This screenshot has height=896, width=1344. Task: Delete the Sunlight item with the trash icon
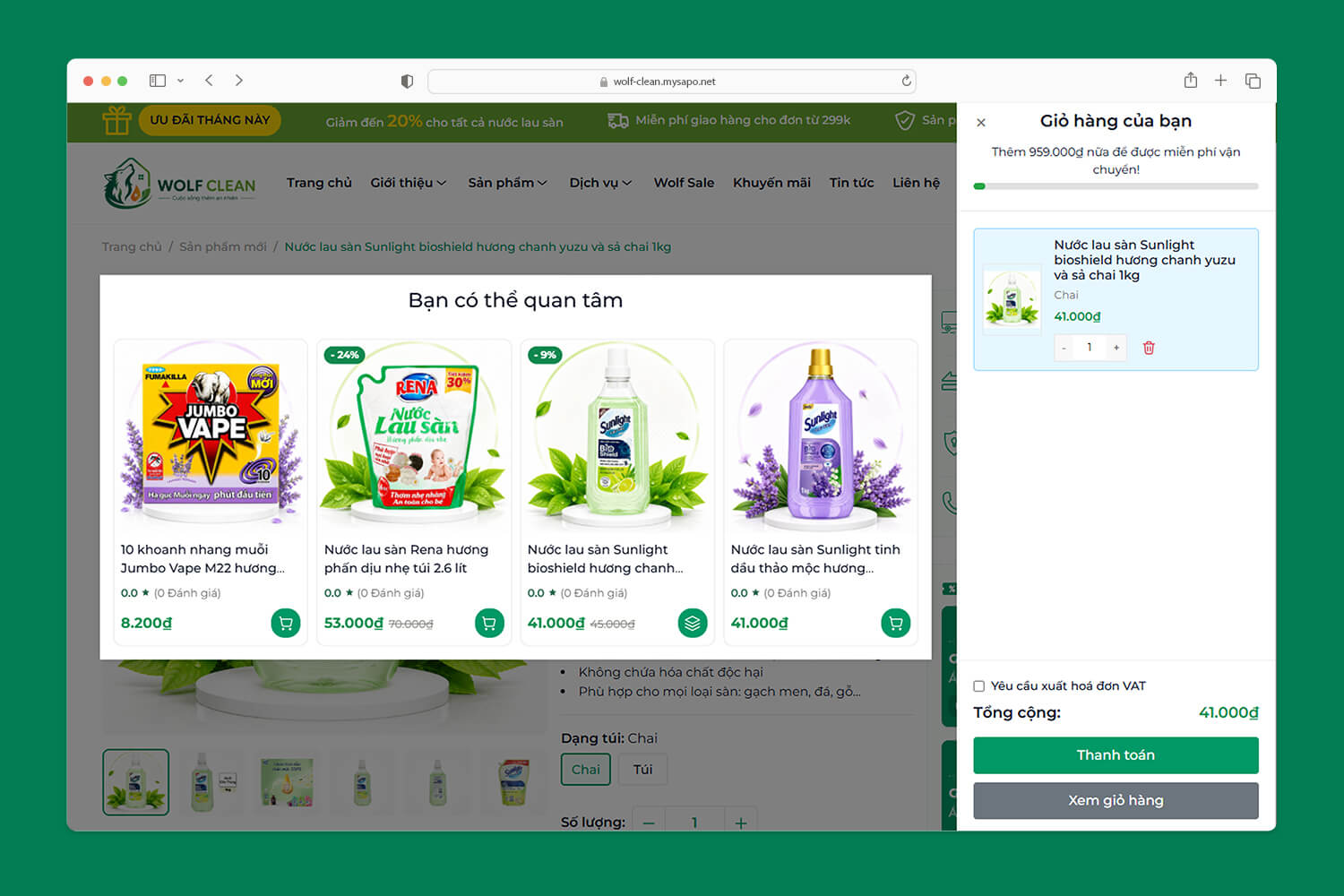click(x=1149, y=348)
